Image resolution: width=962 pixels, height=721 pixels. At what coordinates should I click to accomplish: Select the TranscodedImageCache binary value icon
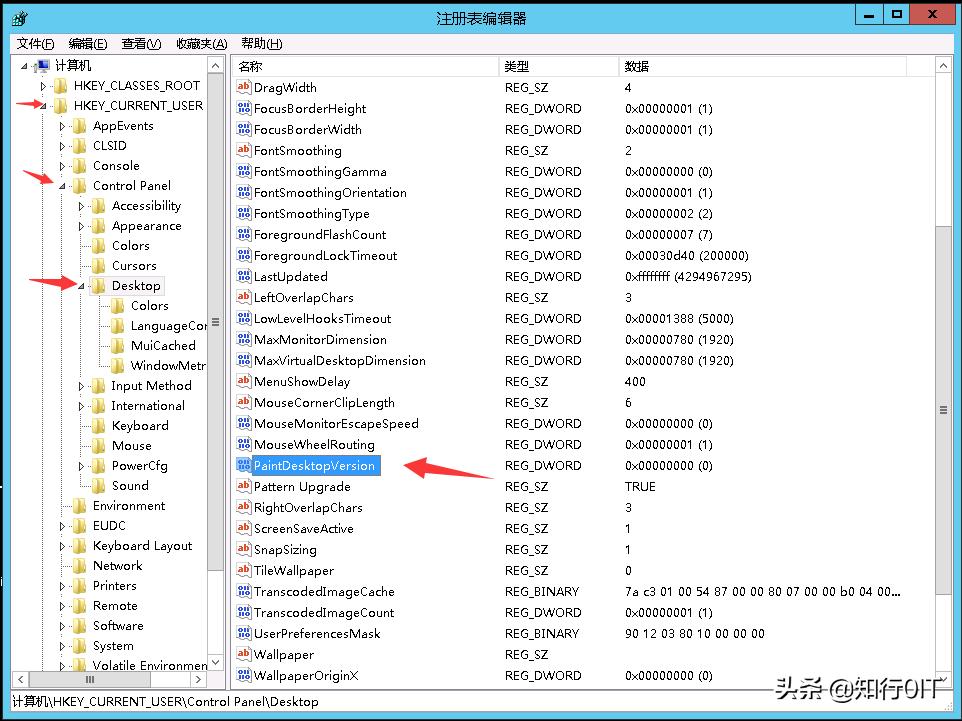pyautogui.click(x=243, y=591)
